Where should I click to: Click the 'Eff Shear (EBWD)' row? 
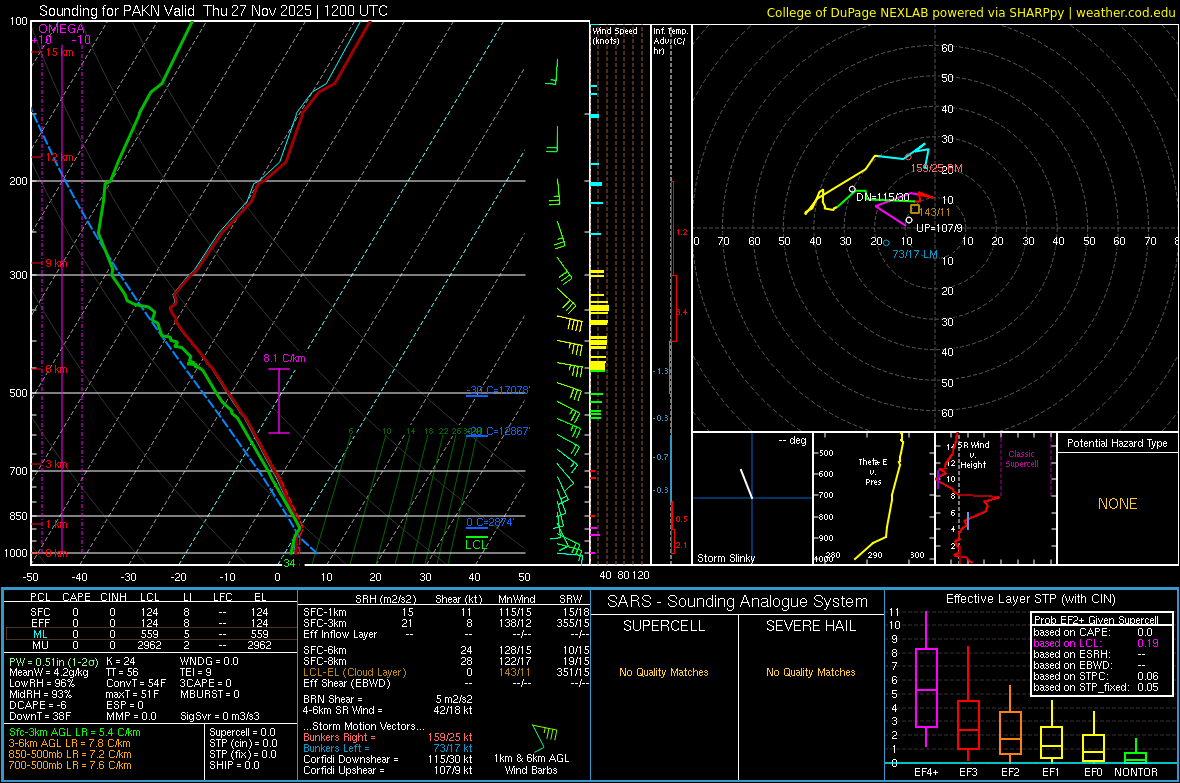[x=446, y=683]
